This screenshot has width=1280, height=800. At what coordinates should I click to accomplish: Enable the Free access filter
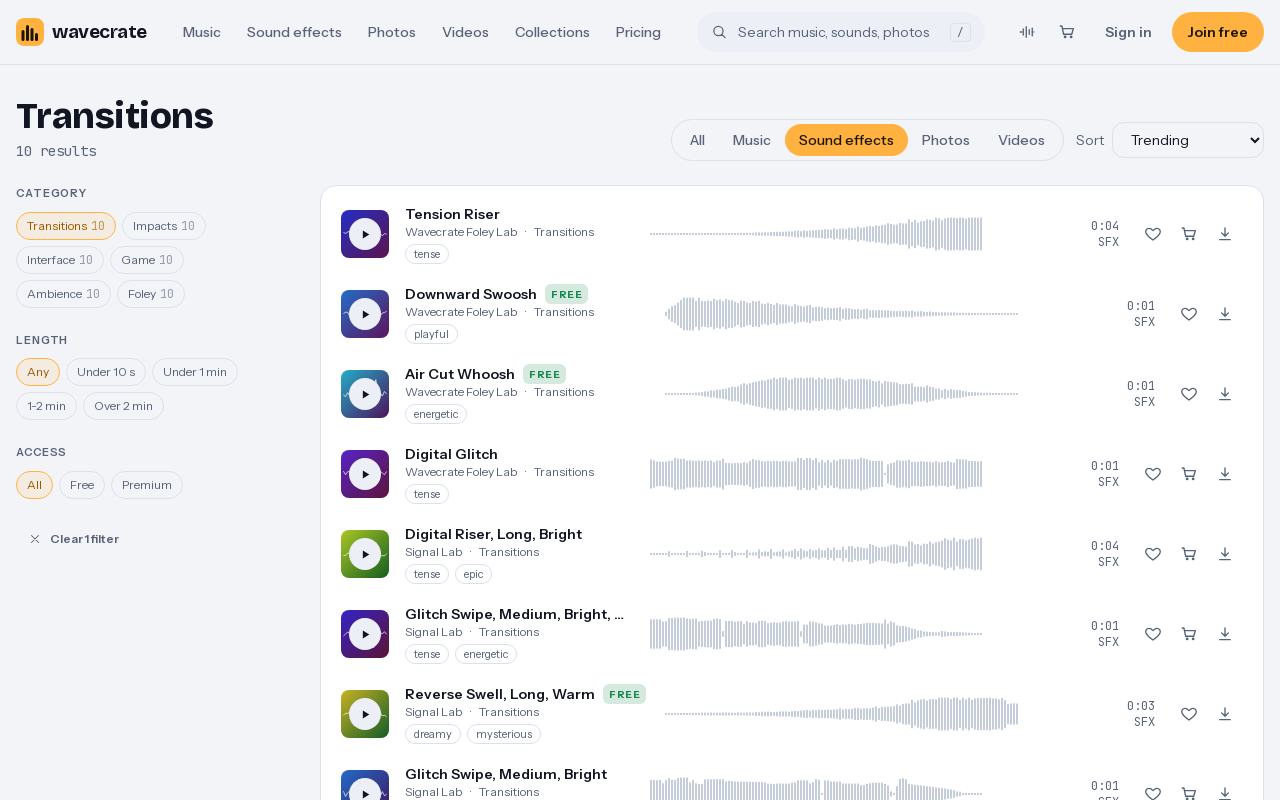click(82, 485)
